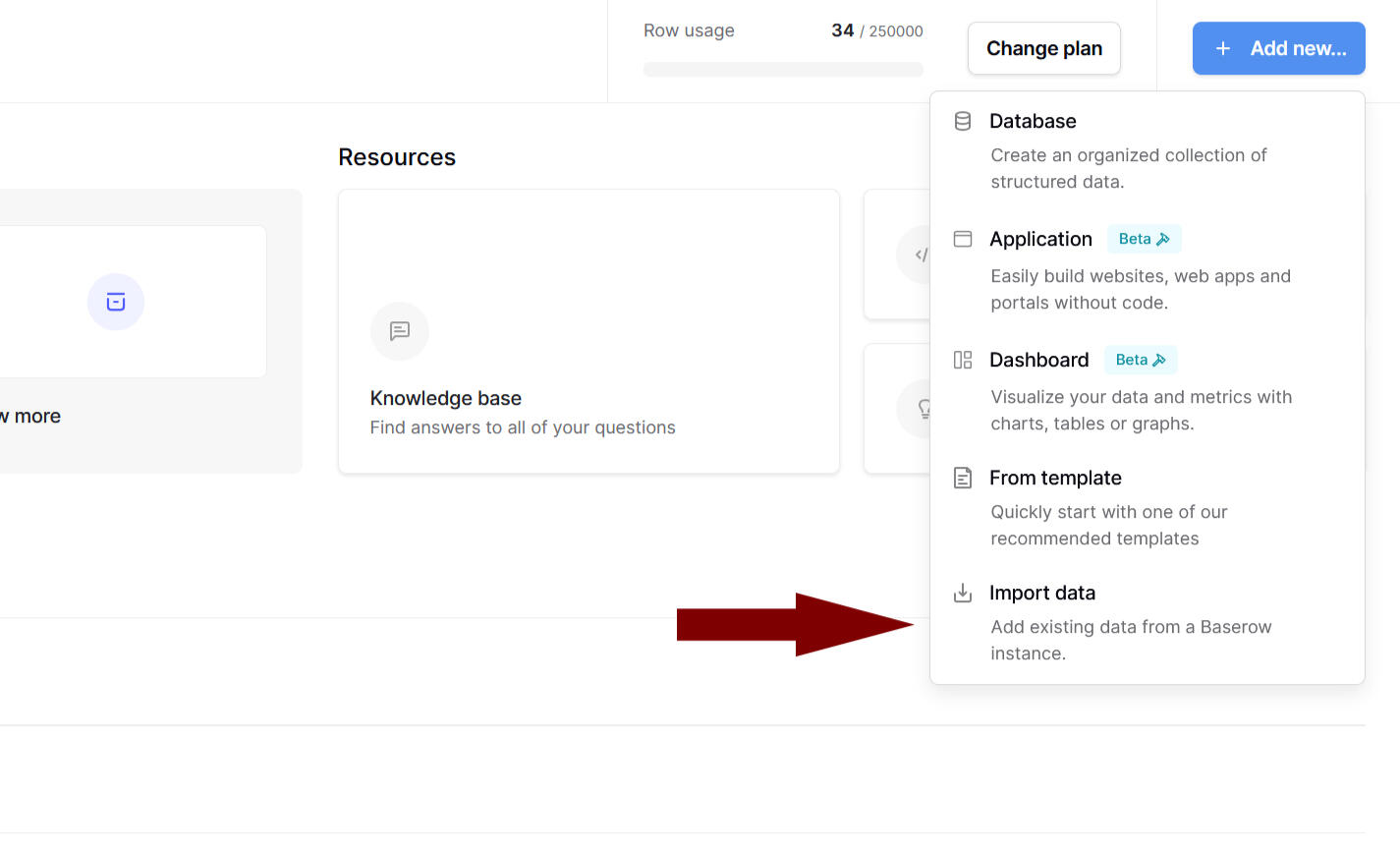Click the lightbulb resource icon
The width and height of the screenshot is (1400, 853).
pyautogui.click(x=920, y=408)
